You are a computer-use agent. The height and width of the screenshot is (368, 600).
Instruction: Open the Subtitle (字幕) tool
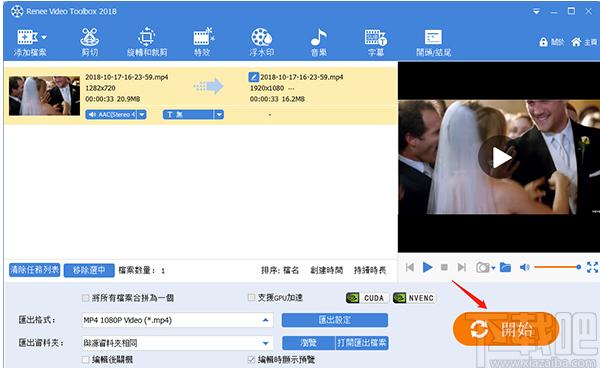[x=375, y=43]
